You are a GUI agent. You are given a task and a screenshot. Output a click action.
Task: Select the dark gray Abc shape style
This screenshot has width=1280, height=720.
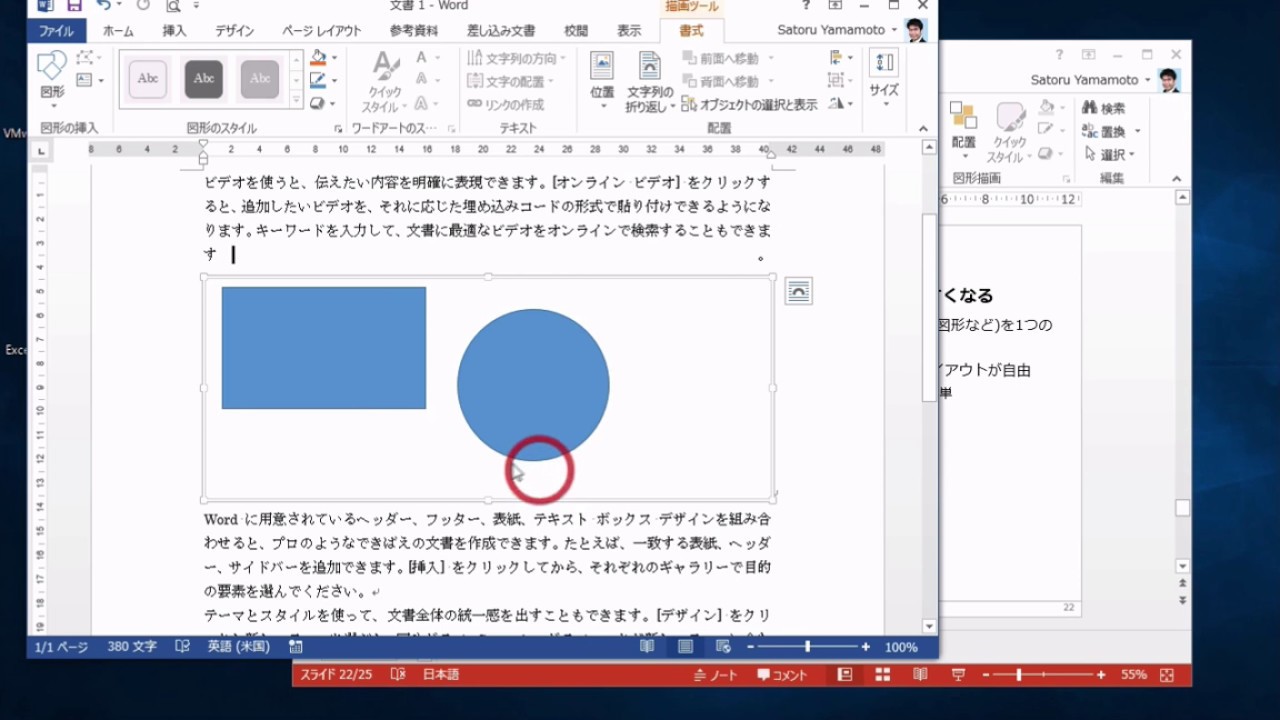click(x=204, y=79)
